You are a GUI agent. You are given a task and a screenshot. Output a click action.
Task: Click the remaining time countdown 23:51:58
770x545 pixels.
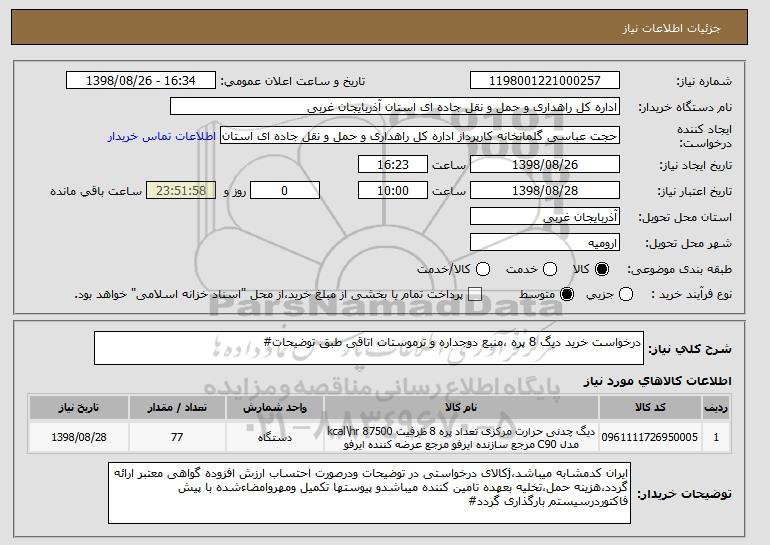[x=181, y=191]
